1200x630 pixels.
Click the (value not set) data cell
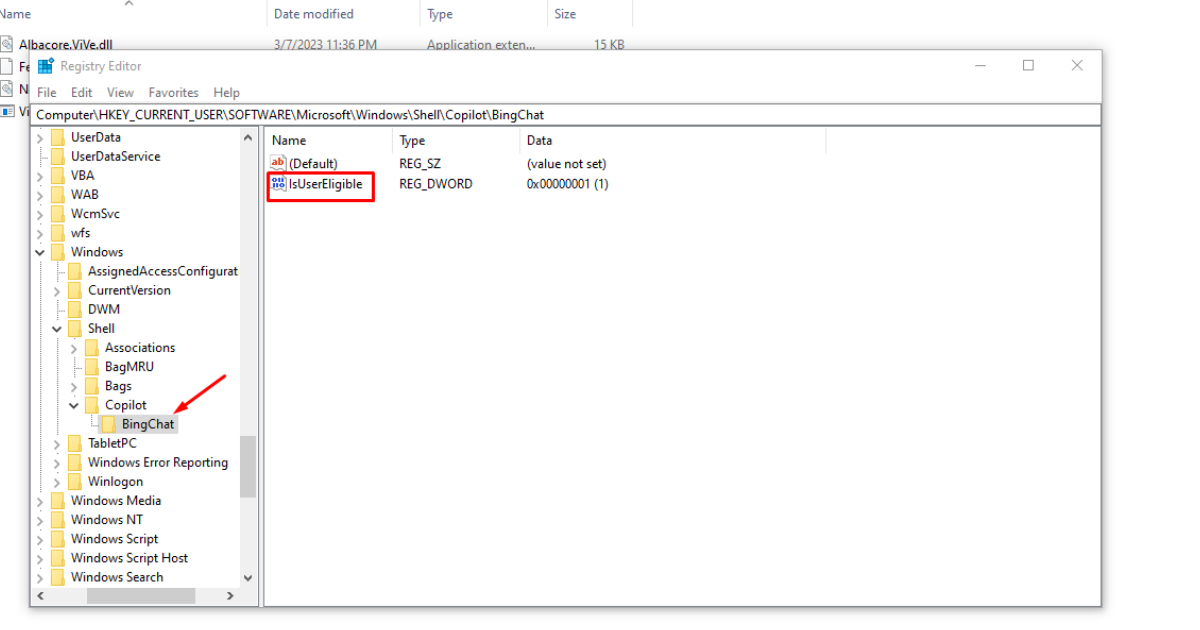point(566,163)
